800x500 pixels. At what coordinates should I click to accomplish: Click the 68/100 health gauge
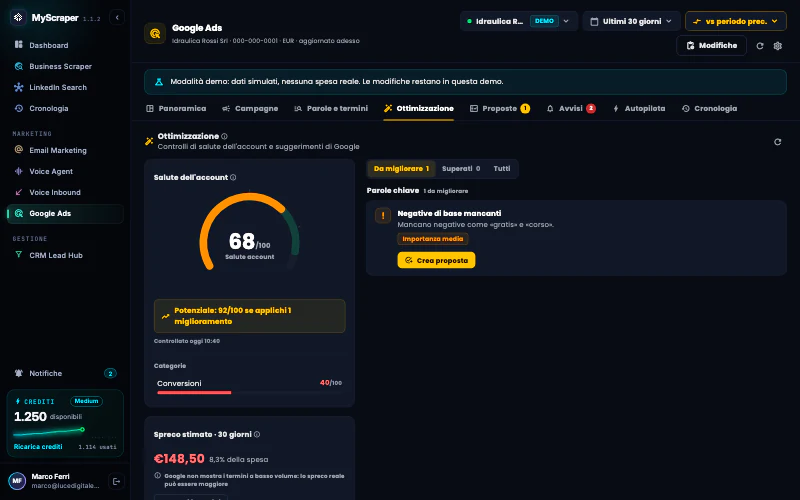pyautogui.click(x=249, y=231)
